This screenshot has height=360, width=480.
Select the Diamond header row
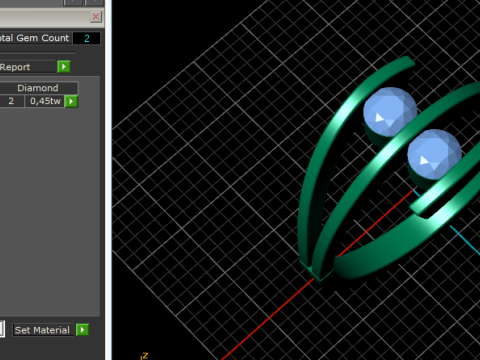pyautogui.click(x=38, y=88)
